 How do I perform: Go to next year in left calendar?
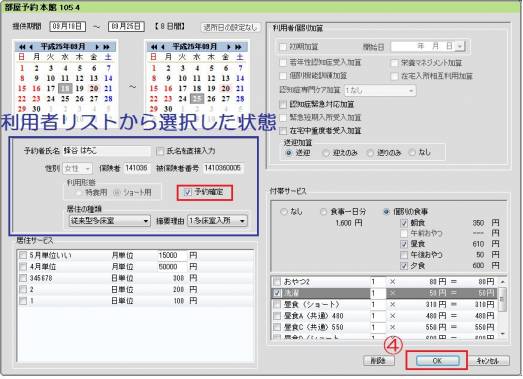tap(106, 47)
